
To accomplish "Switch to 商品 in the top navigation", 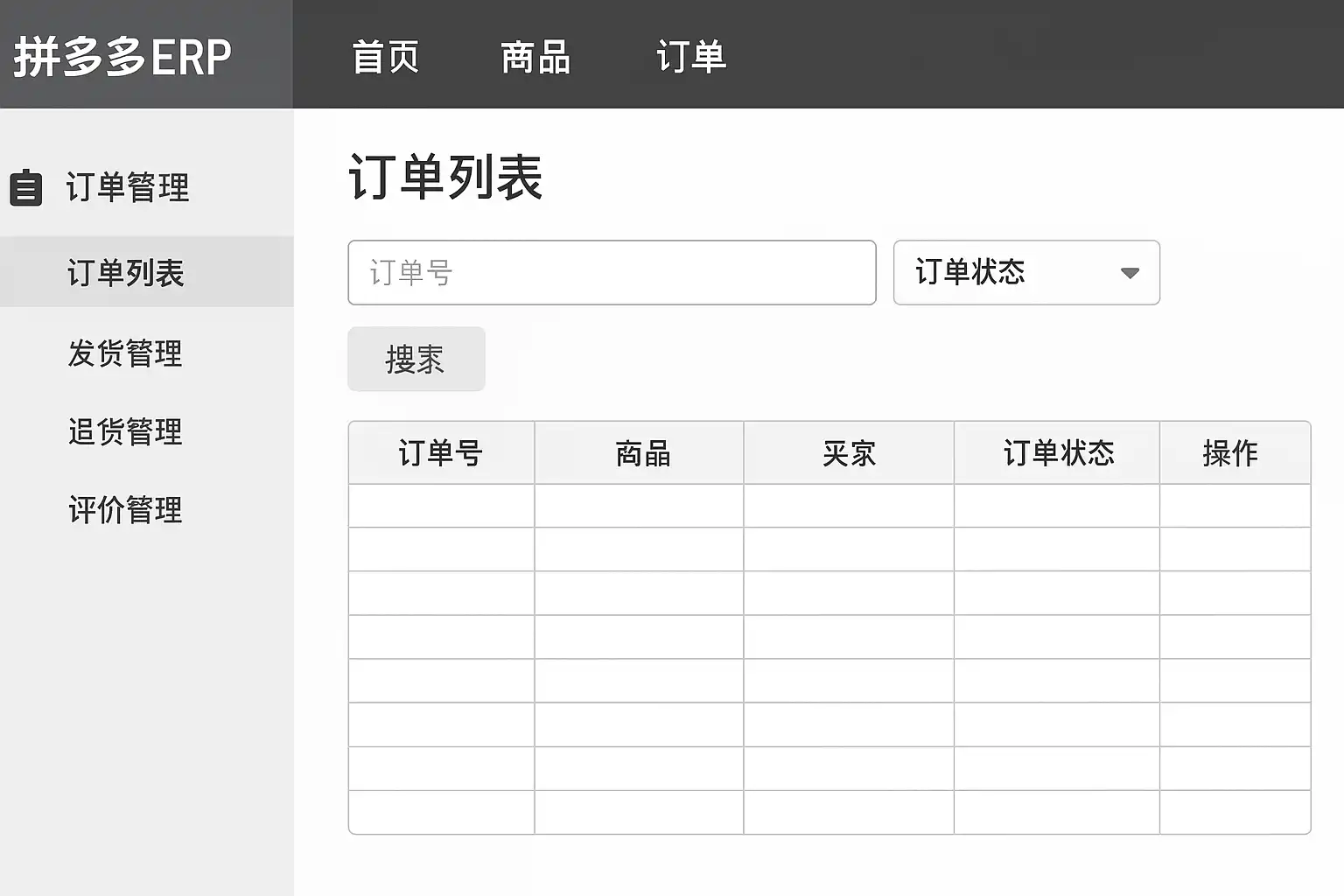I will (535, 58).
